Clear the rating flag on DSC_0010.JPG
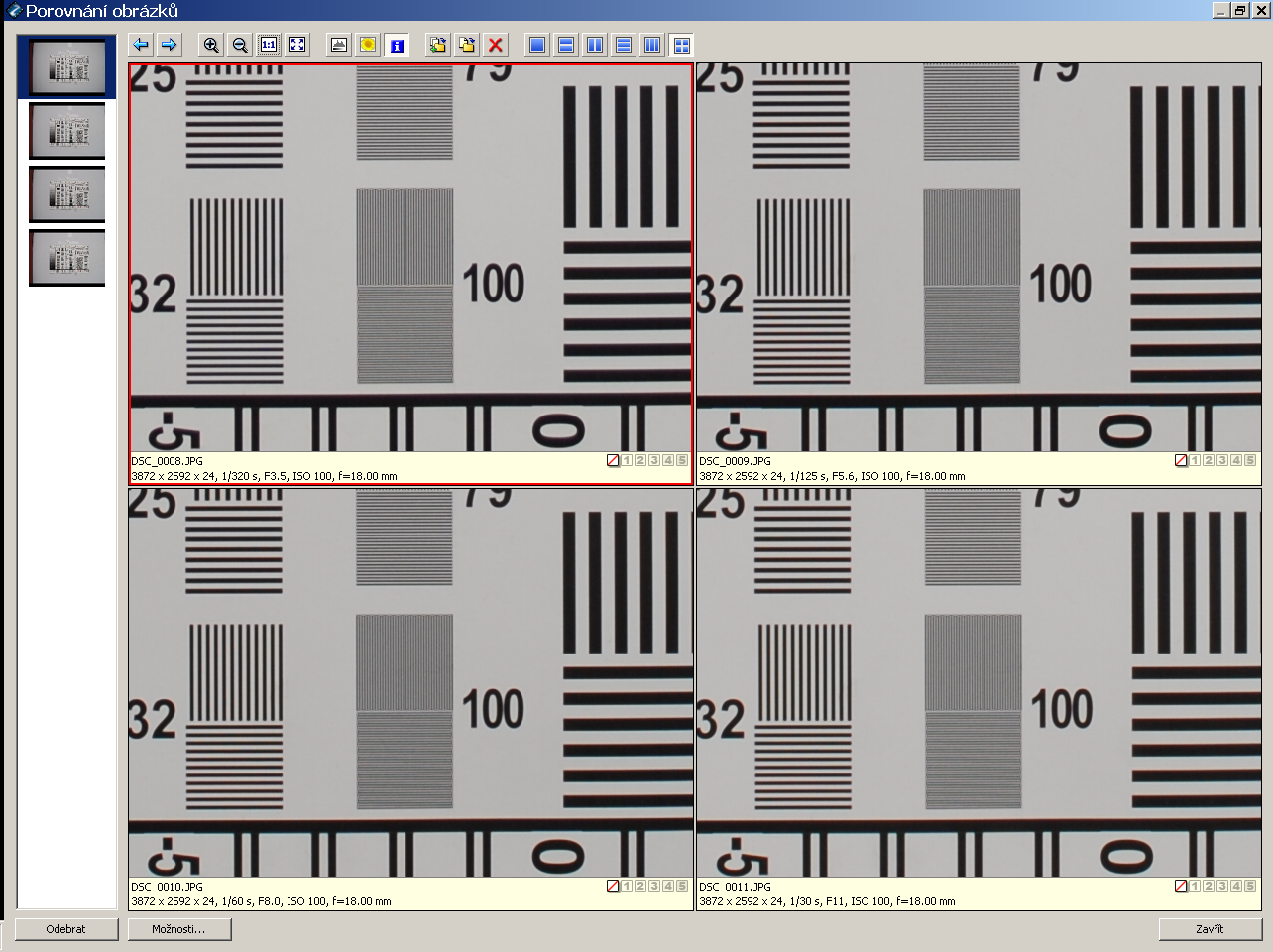 pyautogui.click(x=613, y=886)
